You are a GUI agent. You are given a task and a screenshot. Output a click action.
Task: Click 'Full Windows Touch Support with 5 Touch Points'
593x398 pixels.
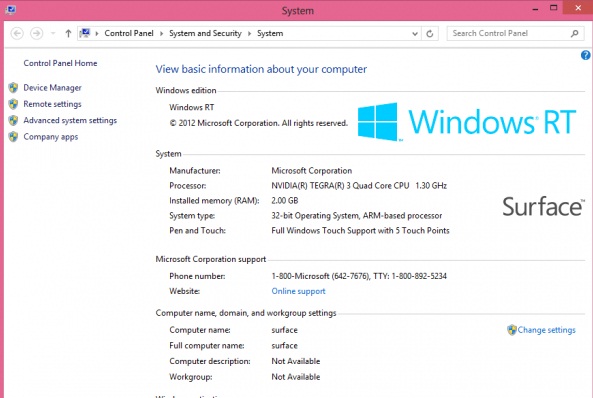(x=360, y=230)
